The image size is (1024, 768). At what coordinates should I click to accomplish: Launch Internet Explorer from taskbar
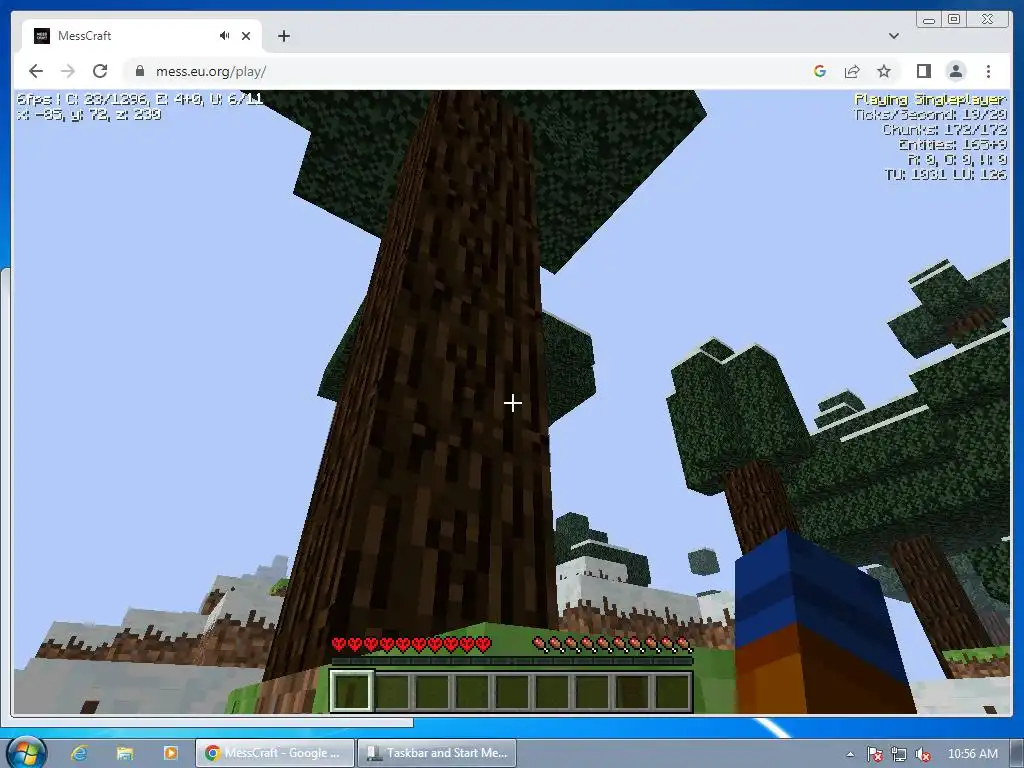80,753
